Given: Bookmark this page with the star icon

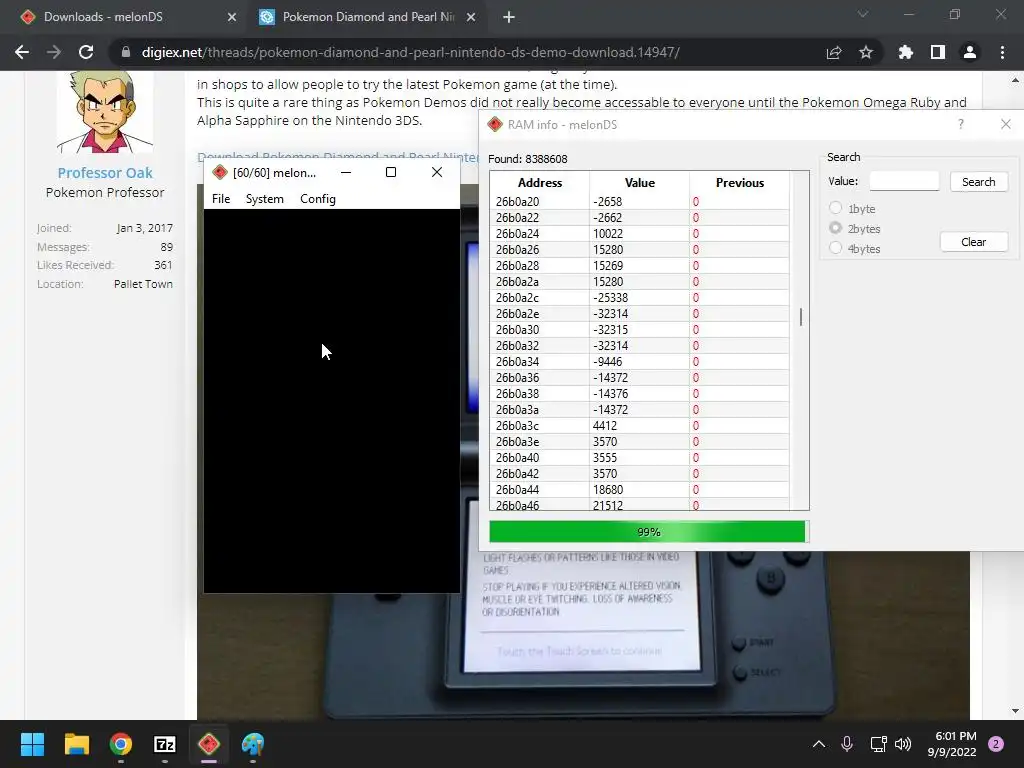Looking at the screenshot, I should click(x=866, y=52).
